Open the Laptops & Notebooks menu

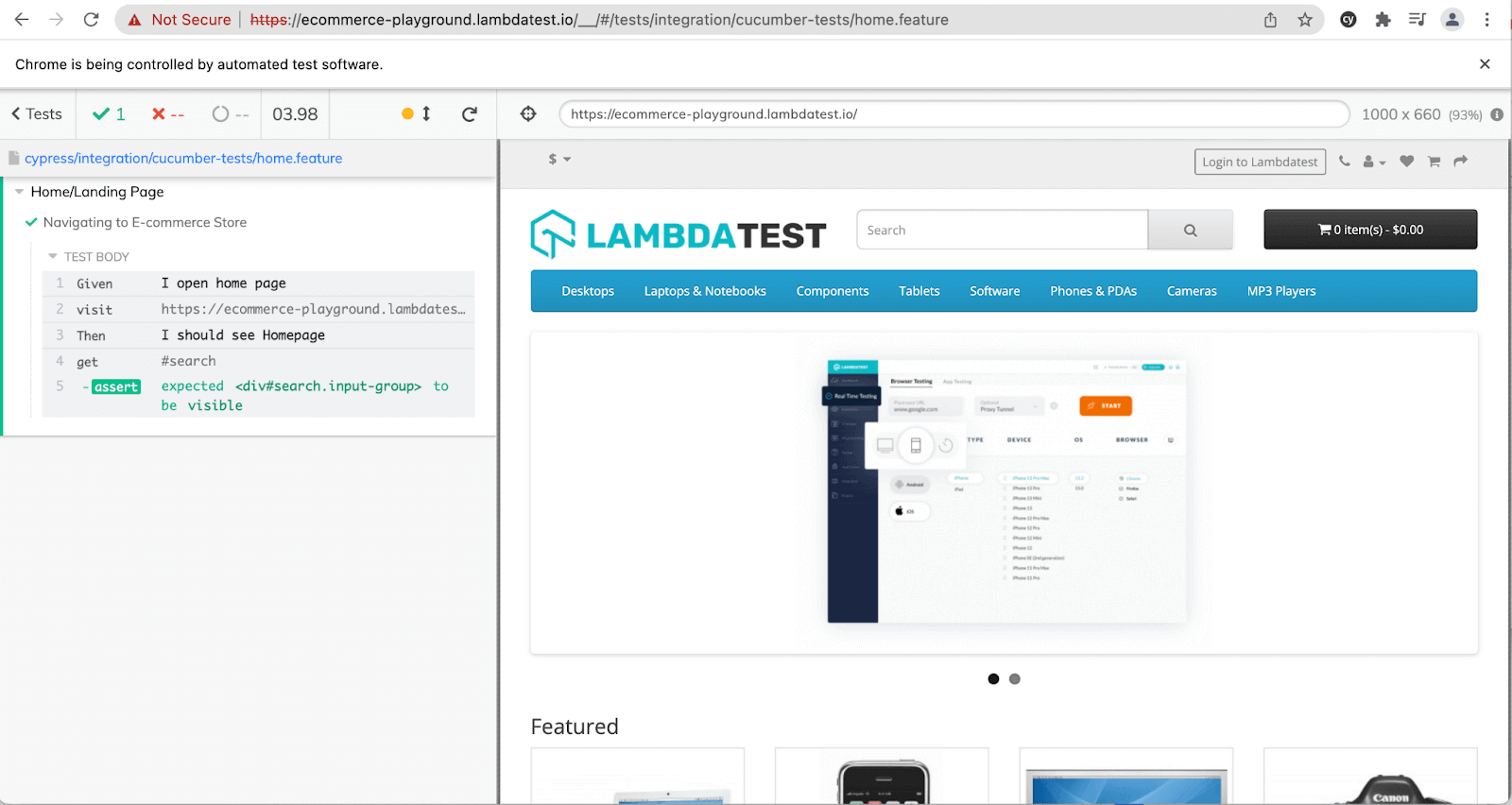point(705,291)
